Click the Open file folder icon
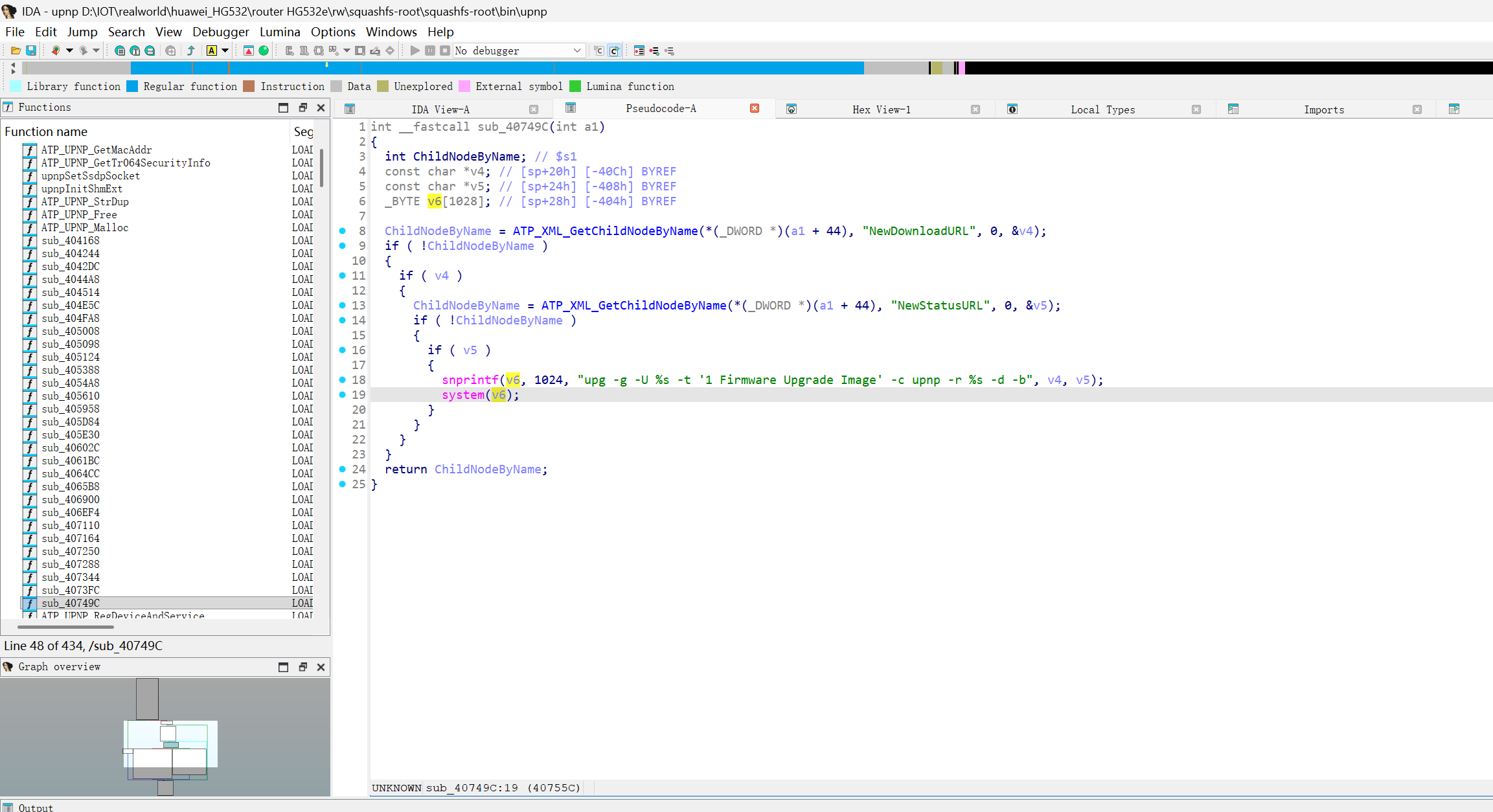This screenshot has width=1493, height=812. point(16,51)
